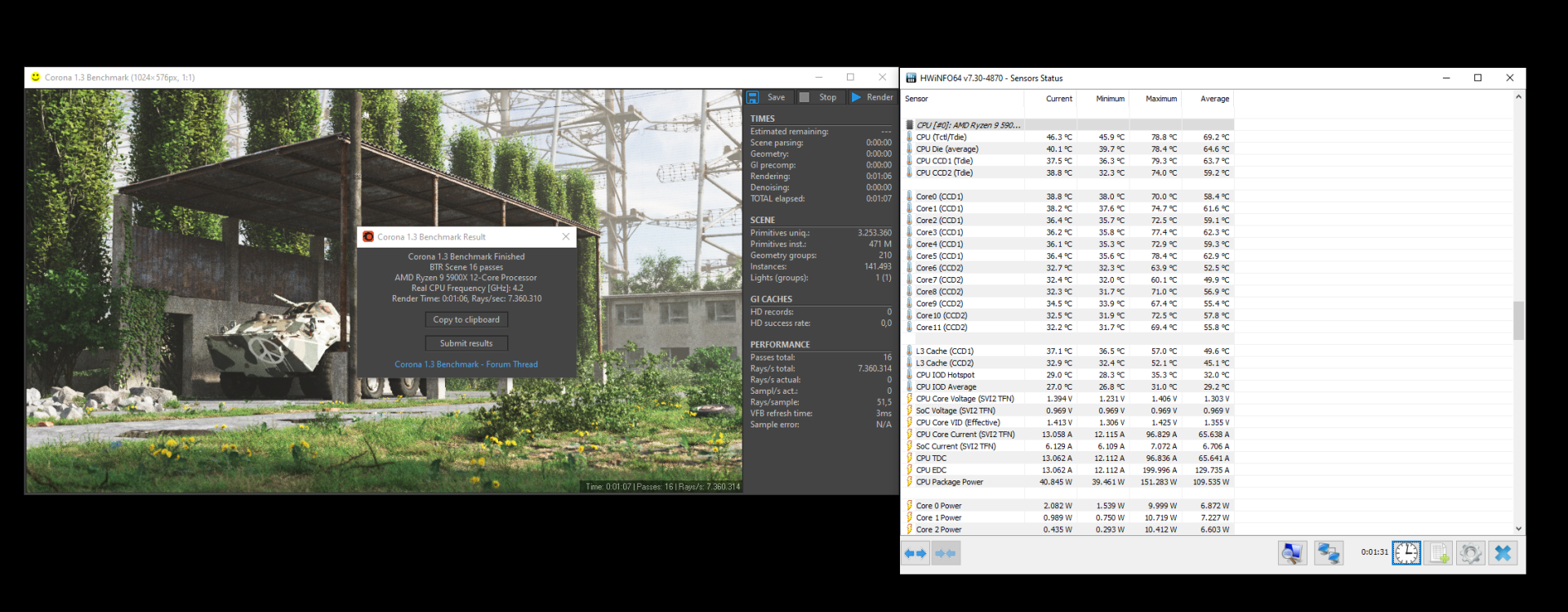Image resolution: width=1568 pixels, height=612 pixels.
Task: Start Render in Corona Benchmark
Action: tap(871, 97)
